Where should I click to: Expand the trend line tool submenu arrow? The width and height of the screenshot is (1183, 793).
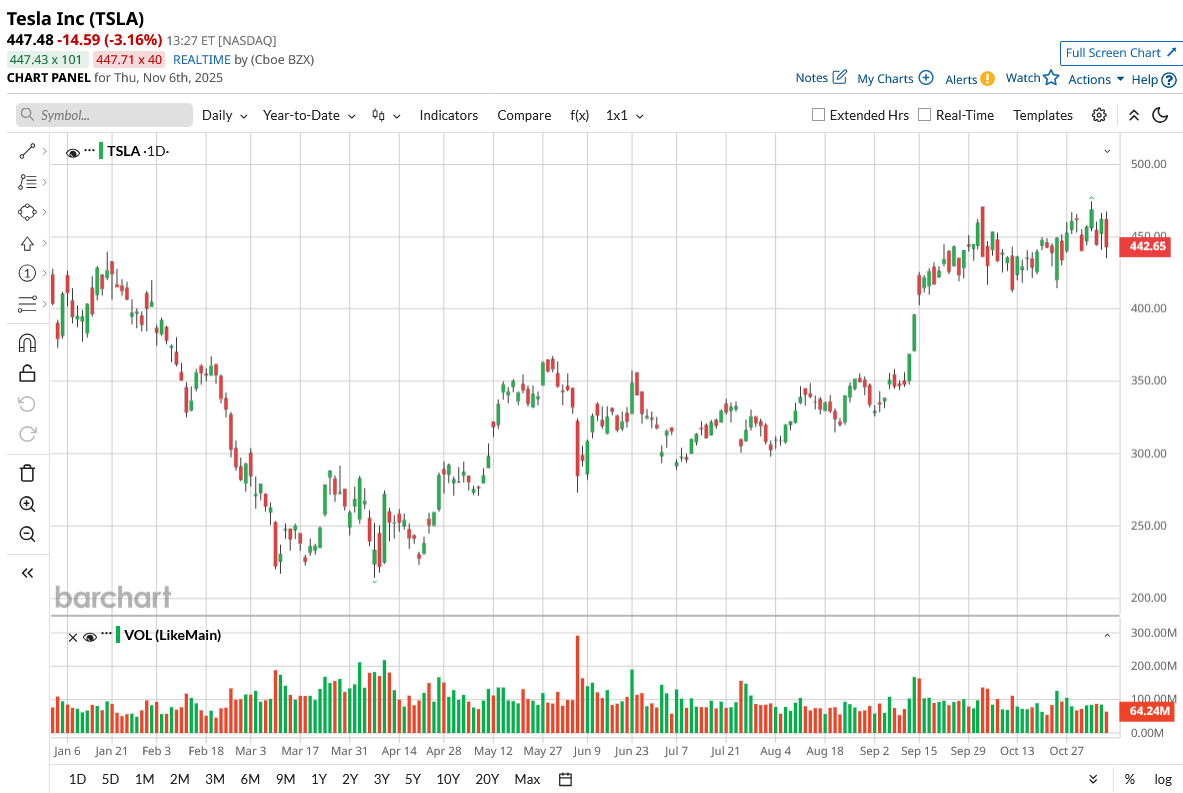pyautogui.click(x=45, y=151)
